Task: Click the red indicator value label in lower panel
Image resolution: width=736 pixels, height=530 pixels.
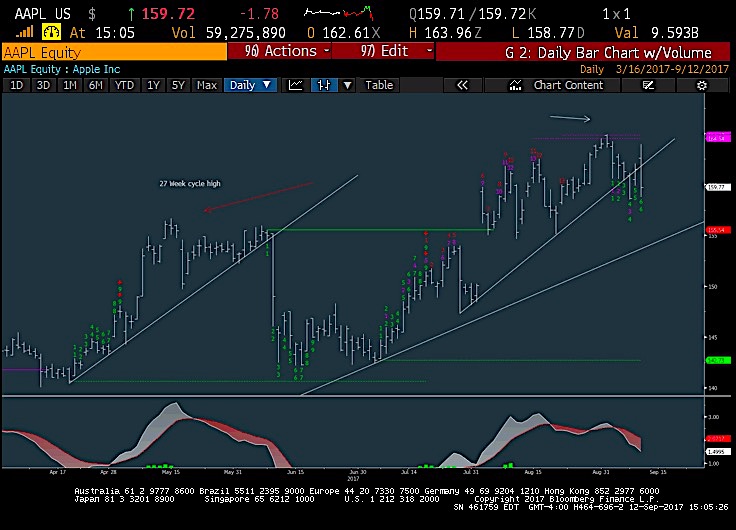Action: pyautogui.click(x=718, y=438)
